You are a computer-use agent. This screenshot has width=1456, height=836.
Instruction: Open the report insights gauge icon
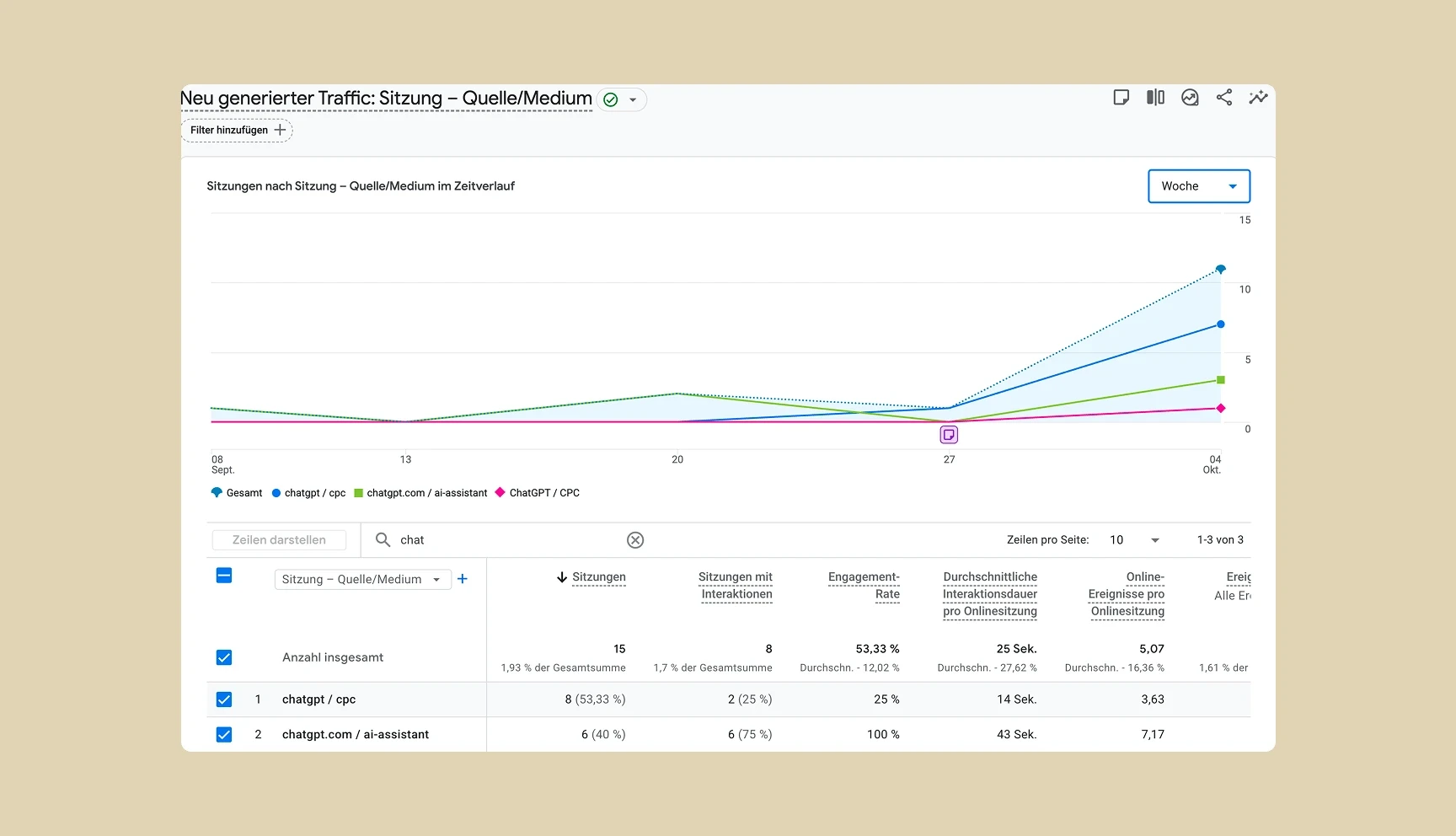[1190, 98]
